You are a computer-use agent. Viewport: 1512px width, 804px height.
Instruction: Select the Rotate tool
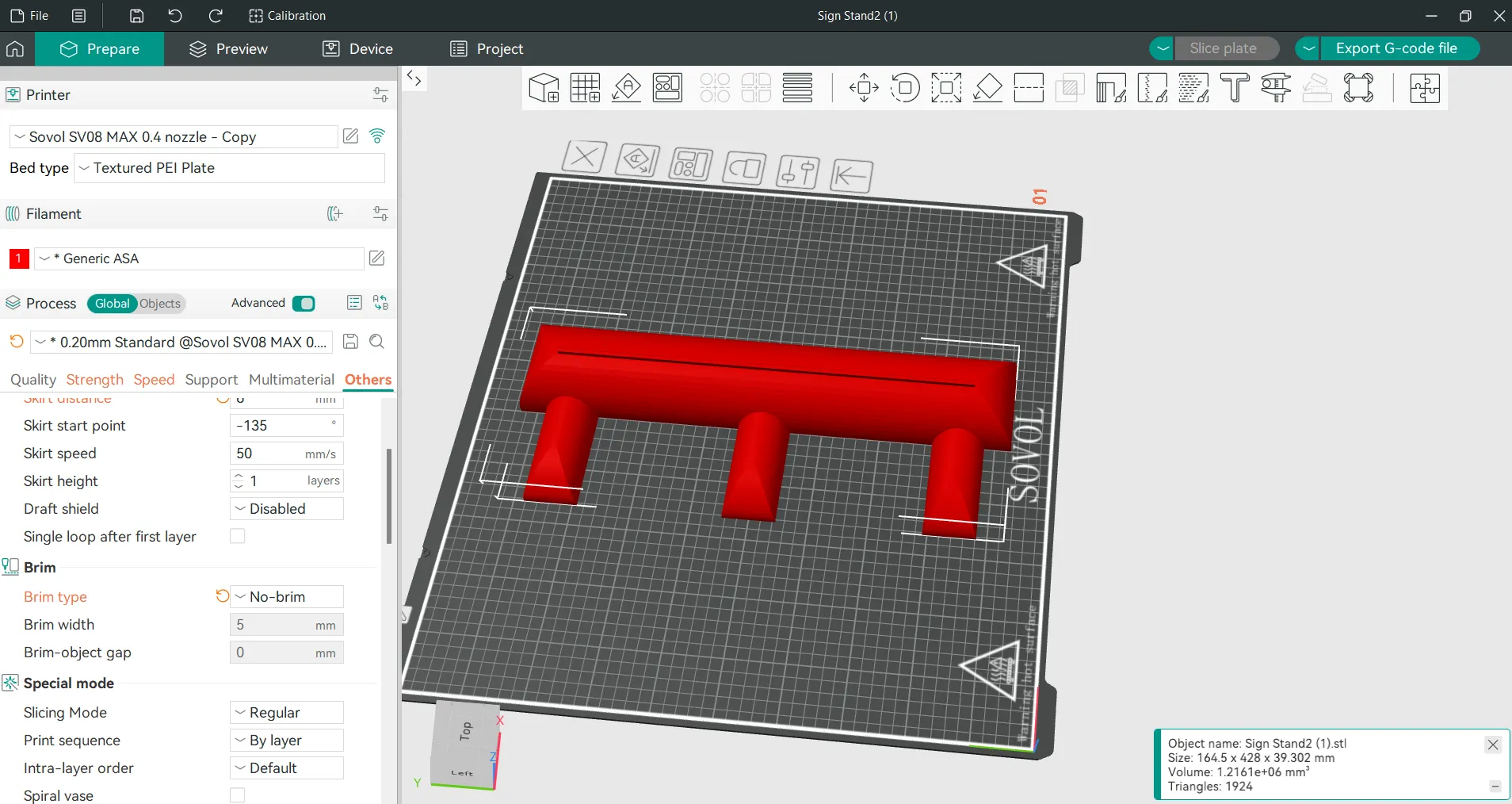pos(905,88)
